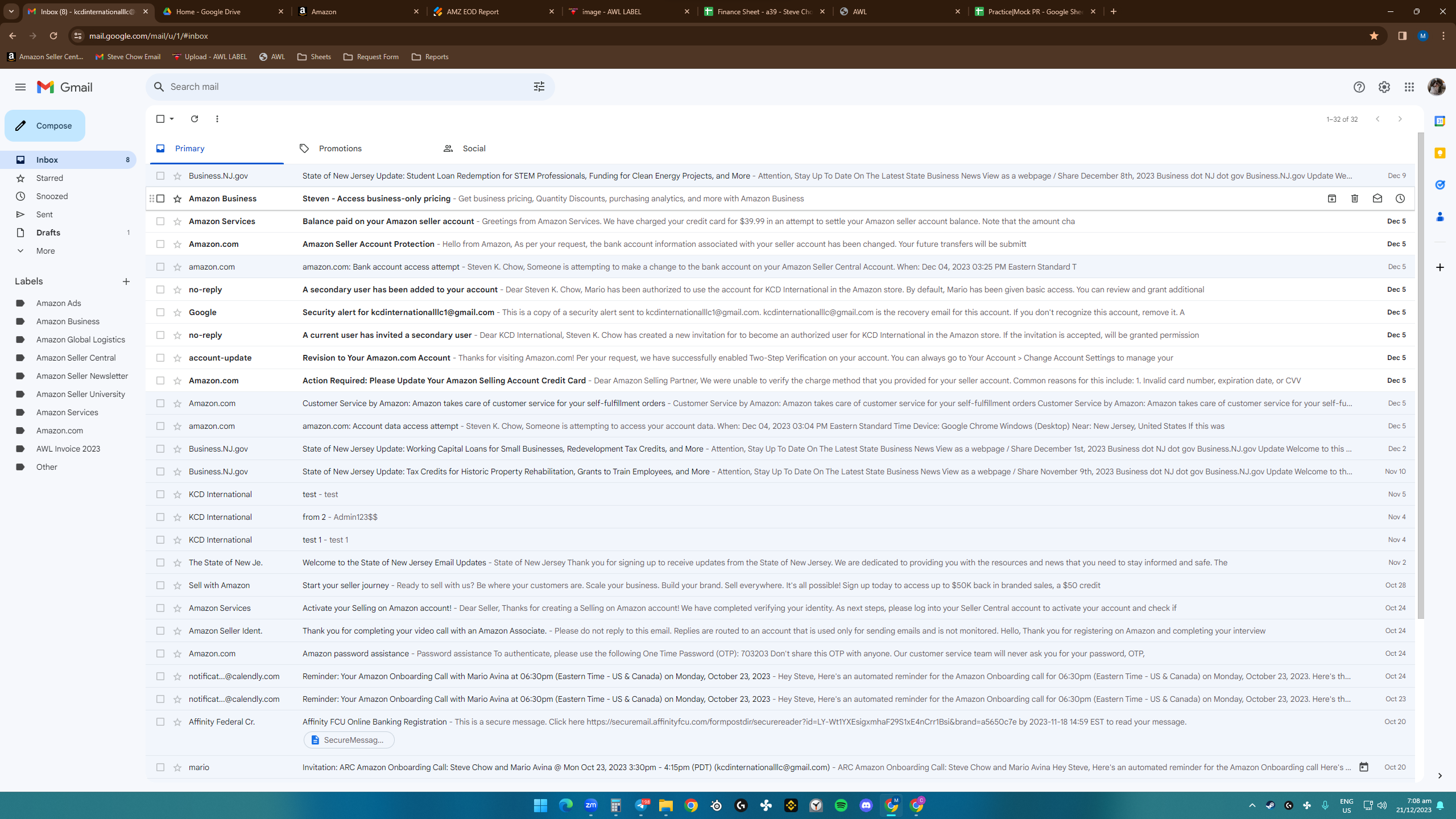Reload the browser page
The image size is (1456, 819).
(53, 36)
